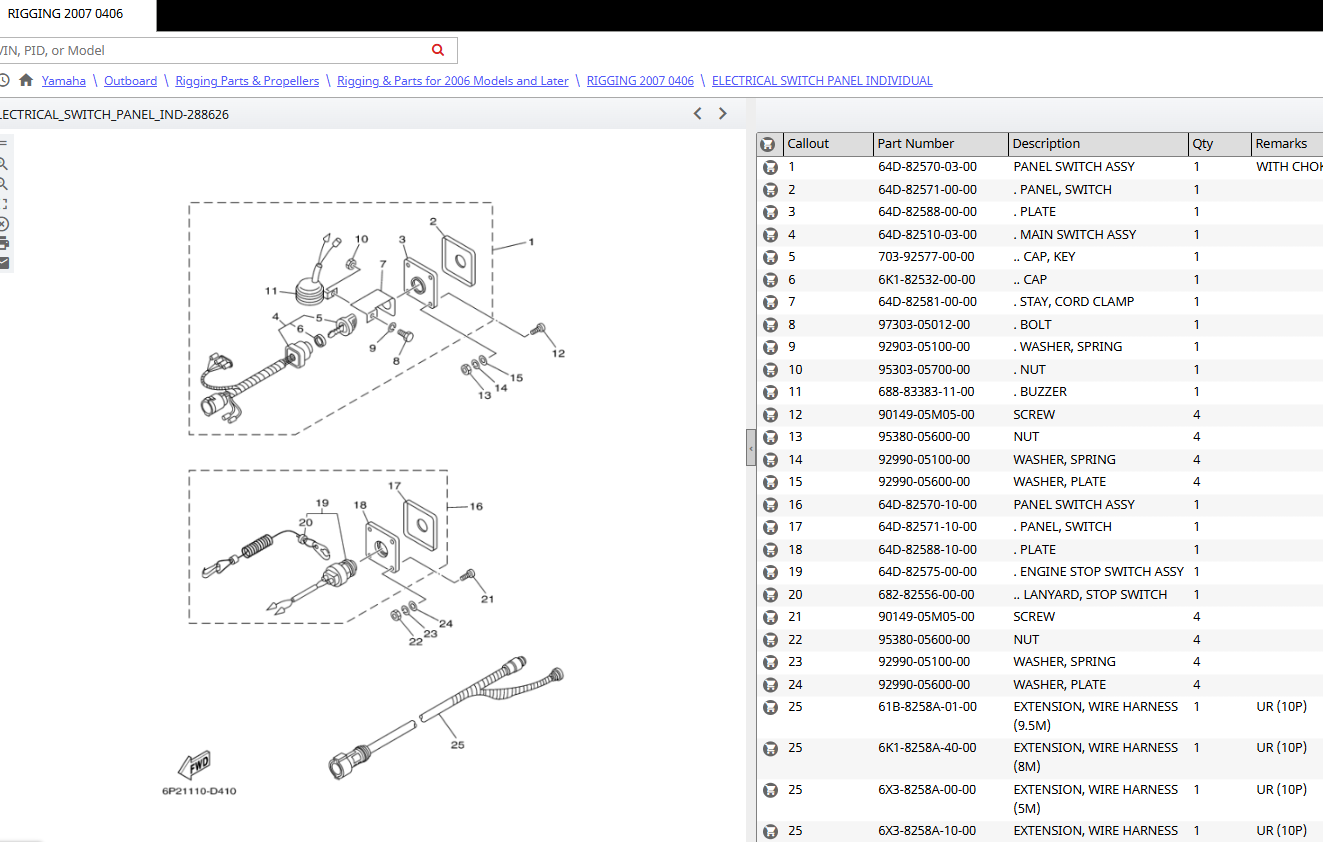Add callout 12 SCREW to cart
The image size is (1323, 842).
pyautogui.click(x=770, y=415)
